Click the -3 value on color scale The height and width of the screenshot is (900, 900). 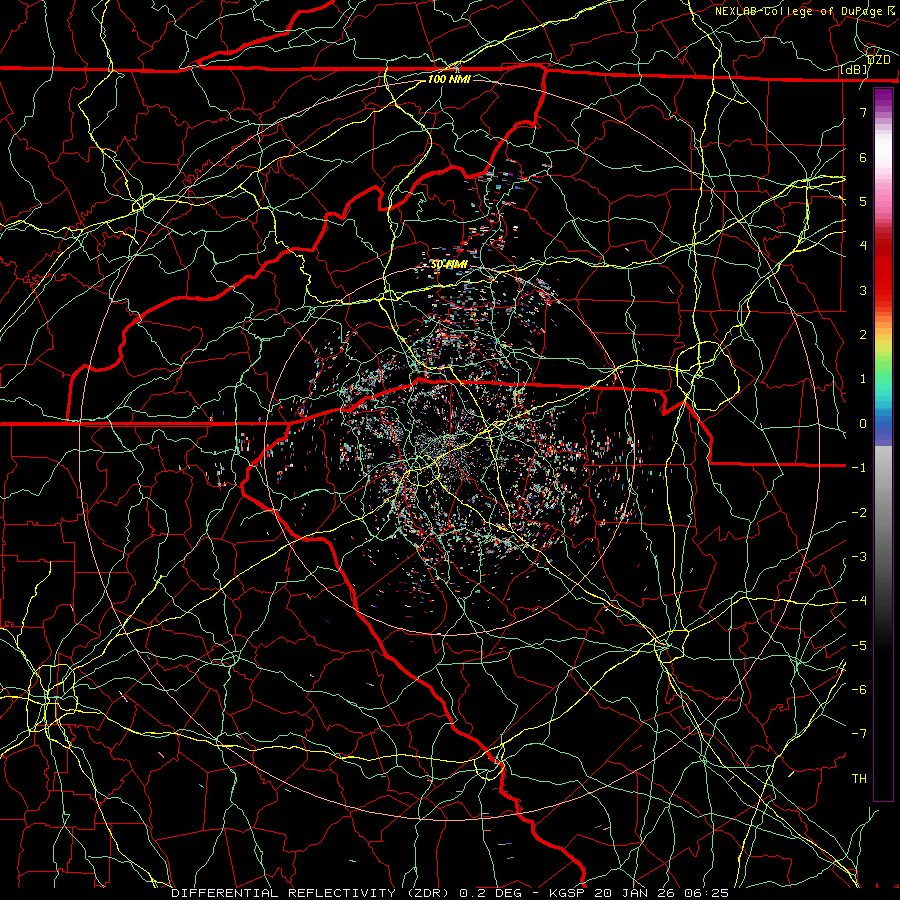[x=859, y=557]
